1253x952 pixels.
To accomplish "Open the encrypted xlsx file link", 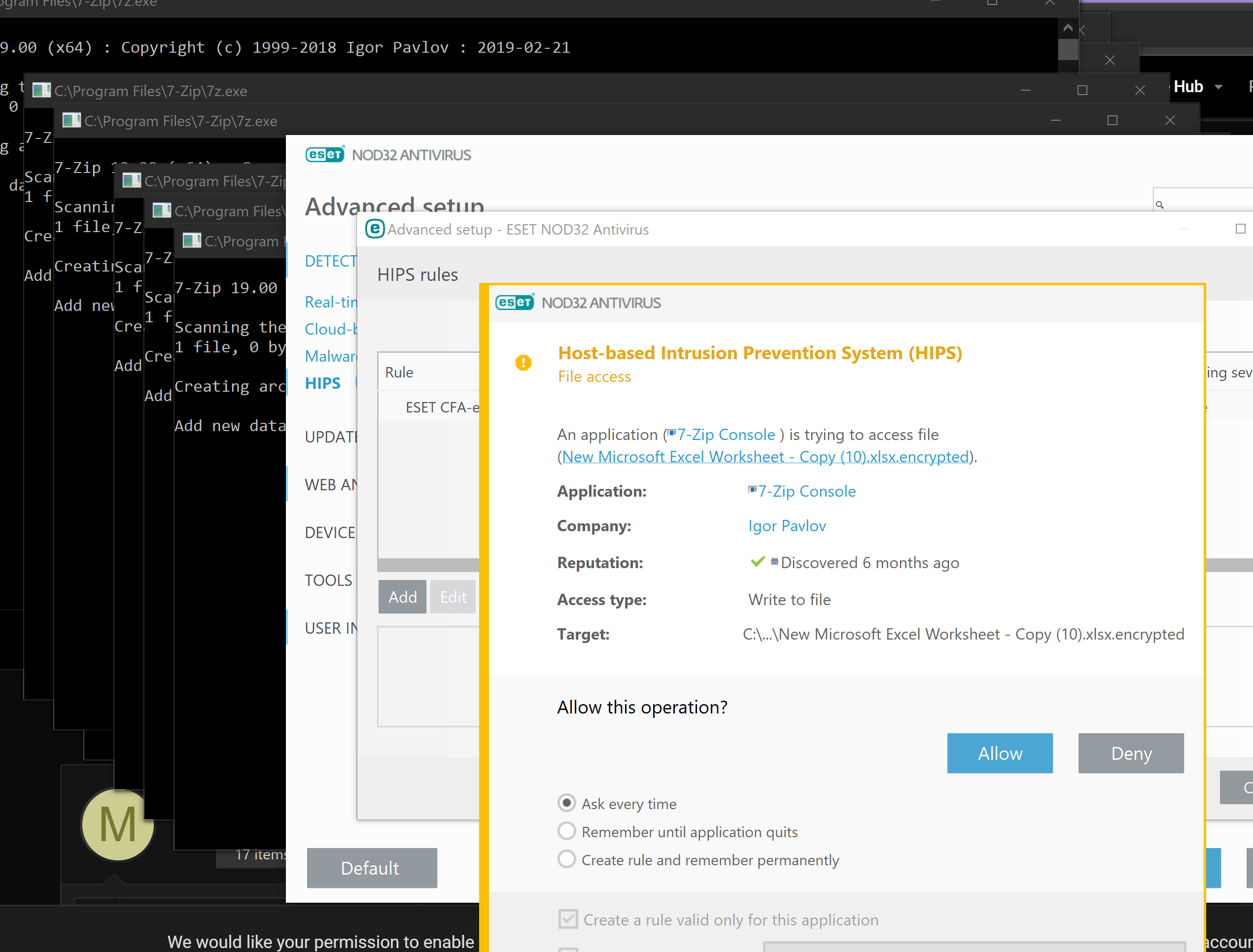I will point(765,457).
